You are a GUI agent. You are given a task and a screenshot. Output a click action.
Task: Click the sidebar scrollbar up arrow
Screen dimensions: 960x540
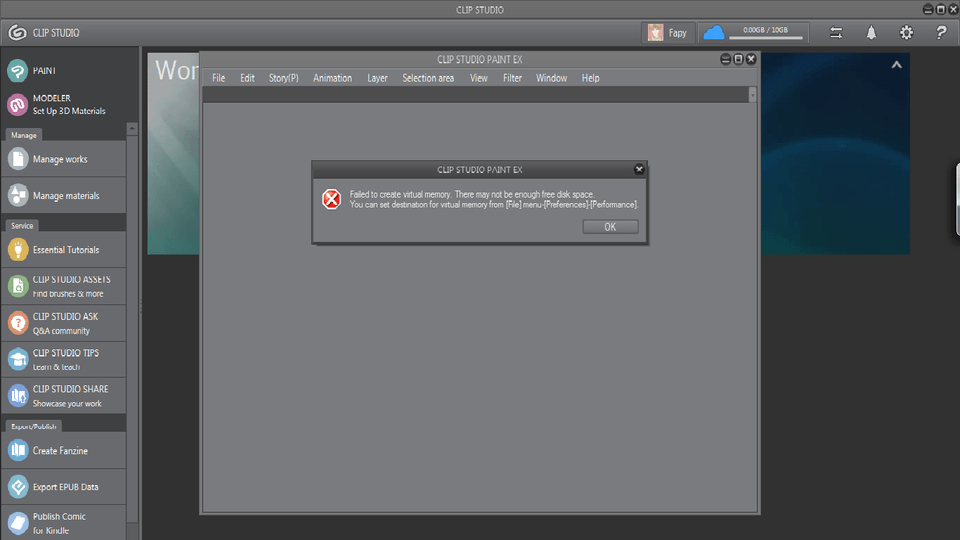pyautogui.click(x=132, y=129)
